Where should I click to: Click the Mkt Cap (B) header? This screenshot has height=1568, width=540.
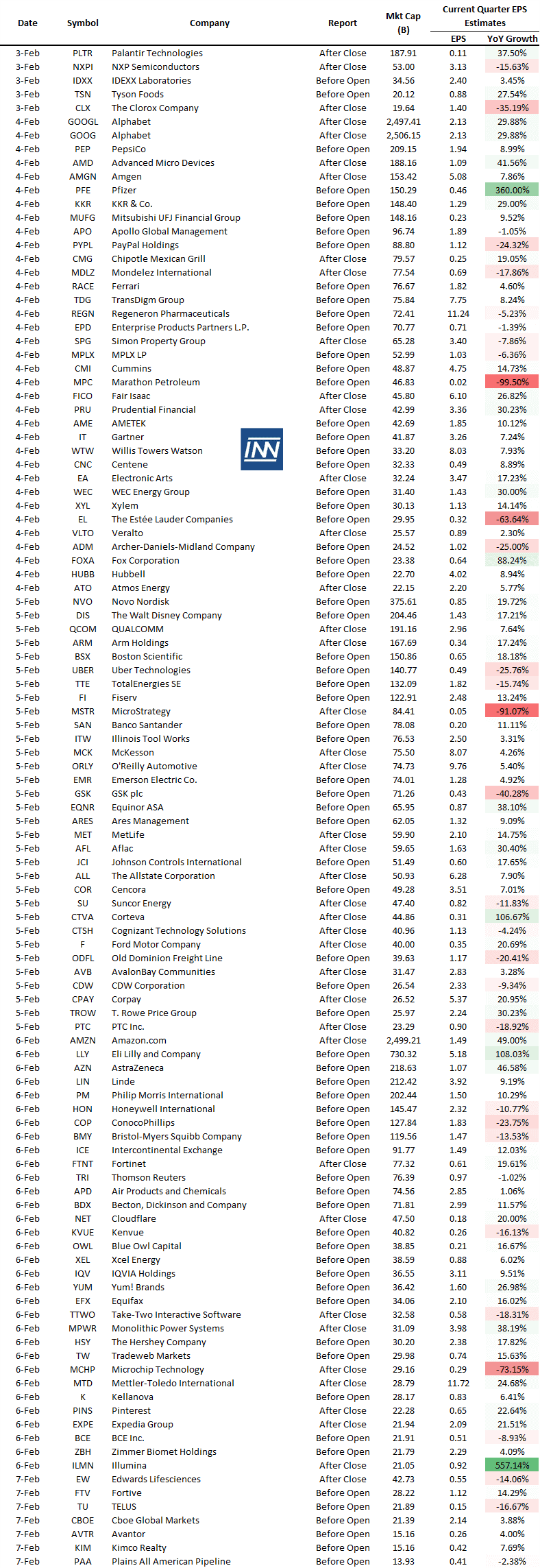[404, 23]
